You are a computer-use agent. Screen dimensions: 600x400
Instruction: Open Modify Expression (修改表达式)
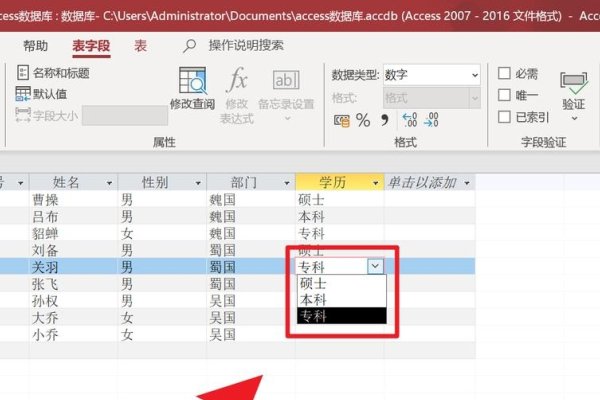tap(237, 95)
